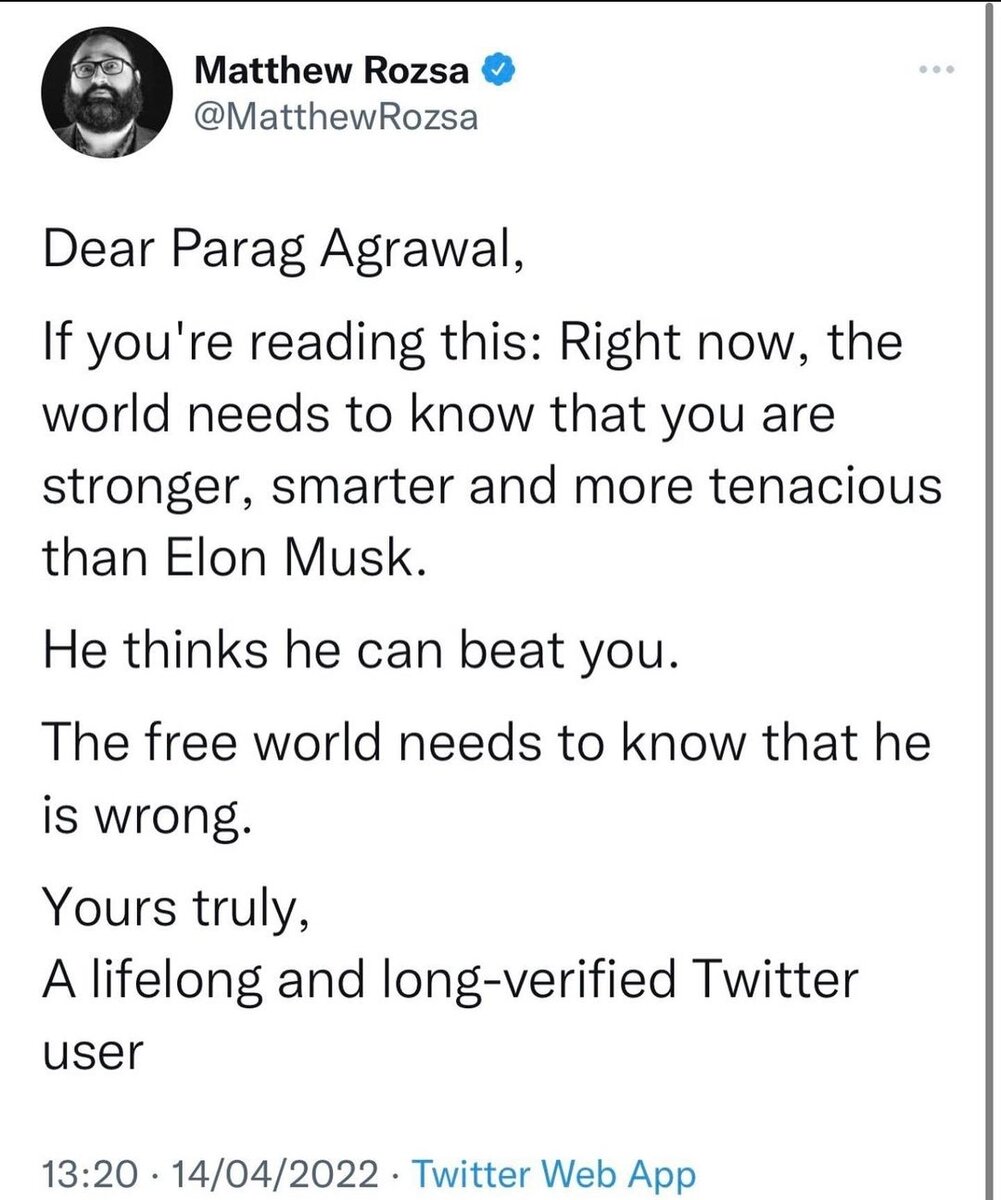The height and width of the screenshot is (1200, 1001).
Task: Click the 14/04/2022 date
Action: click(272, 1171)
